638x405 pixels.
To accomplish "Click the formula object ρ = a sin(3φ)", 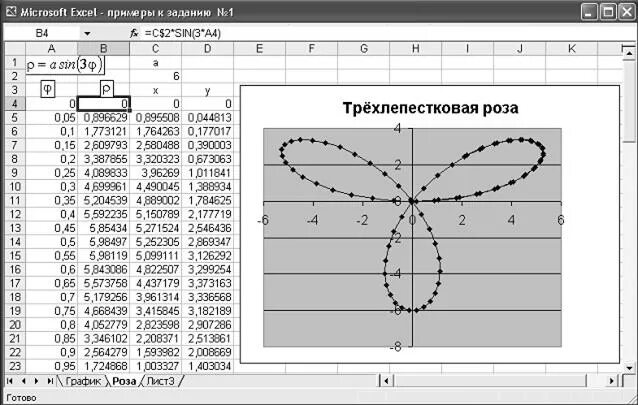I will [x=65, y=65].
